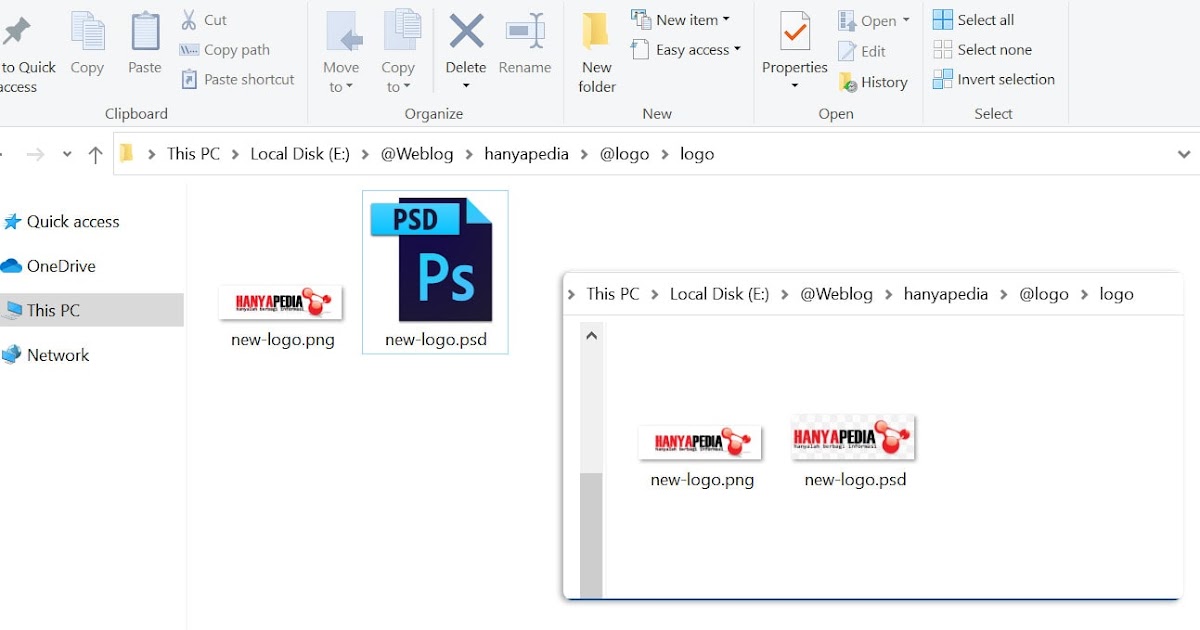The height and width of the screenshot is (630, 1200).
Task: Select the new-logo.psd Photoshop file icon
Action: coord(432,259)
